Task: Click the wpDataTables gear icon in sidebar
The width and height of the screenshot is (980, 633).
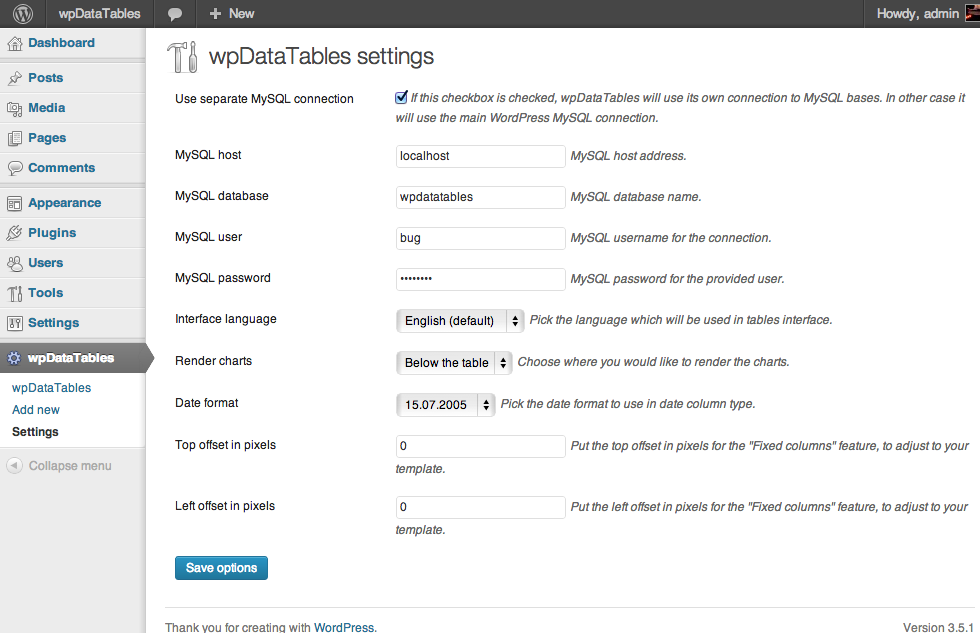Action: (x=14, y=358)
